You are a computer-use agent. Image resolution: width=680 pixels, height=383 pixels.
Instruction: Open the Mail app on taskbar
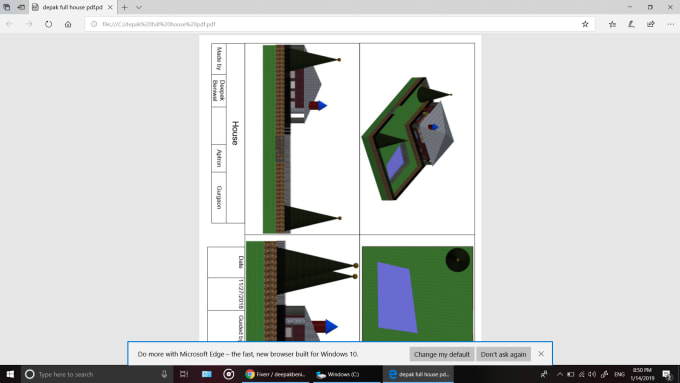[206, 374]
